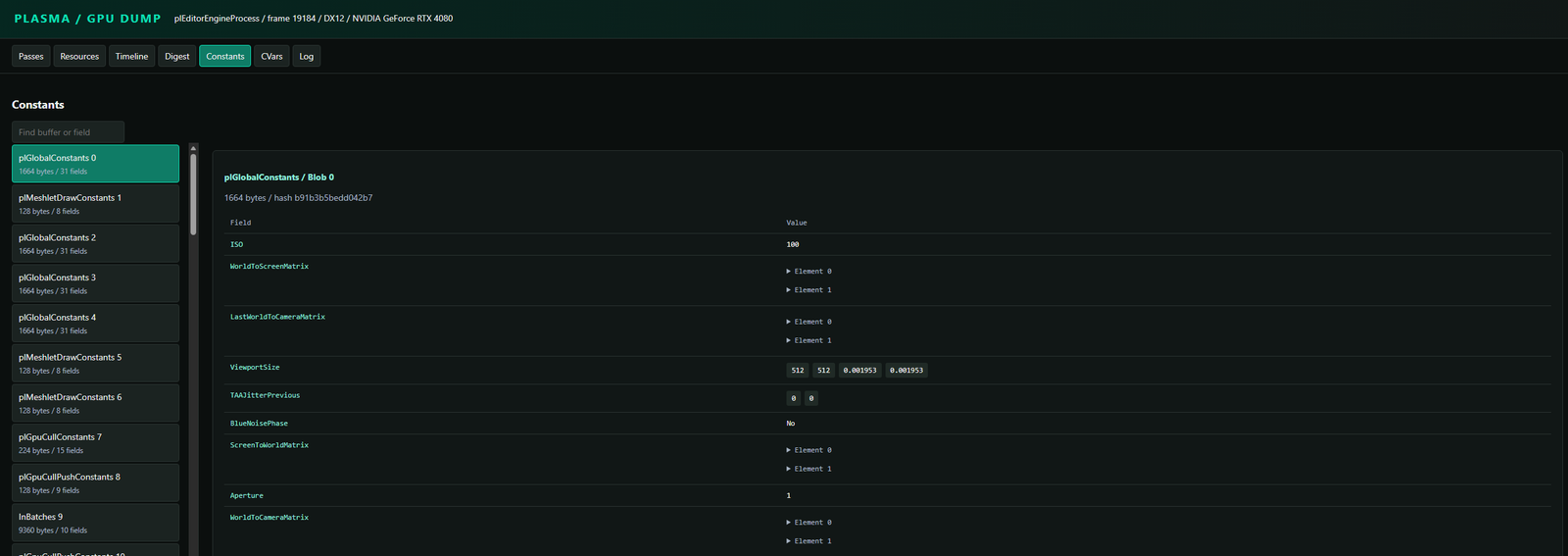
Task: Open the Log tab
Action: pos(307,56)
